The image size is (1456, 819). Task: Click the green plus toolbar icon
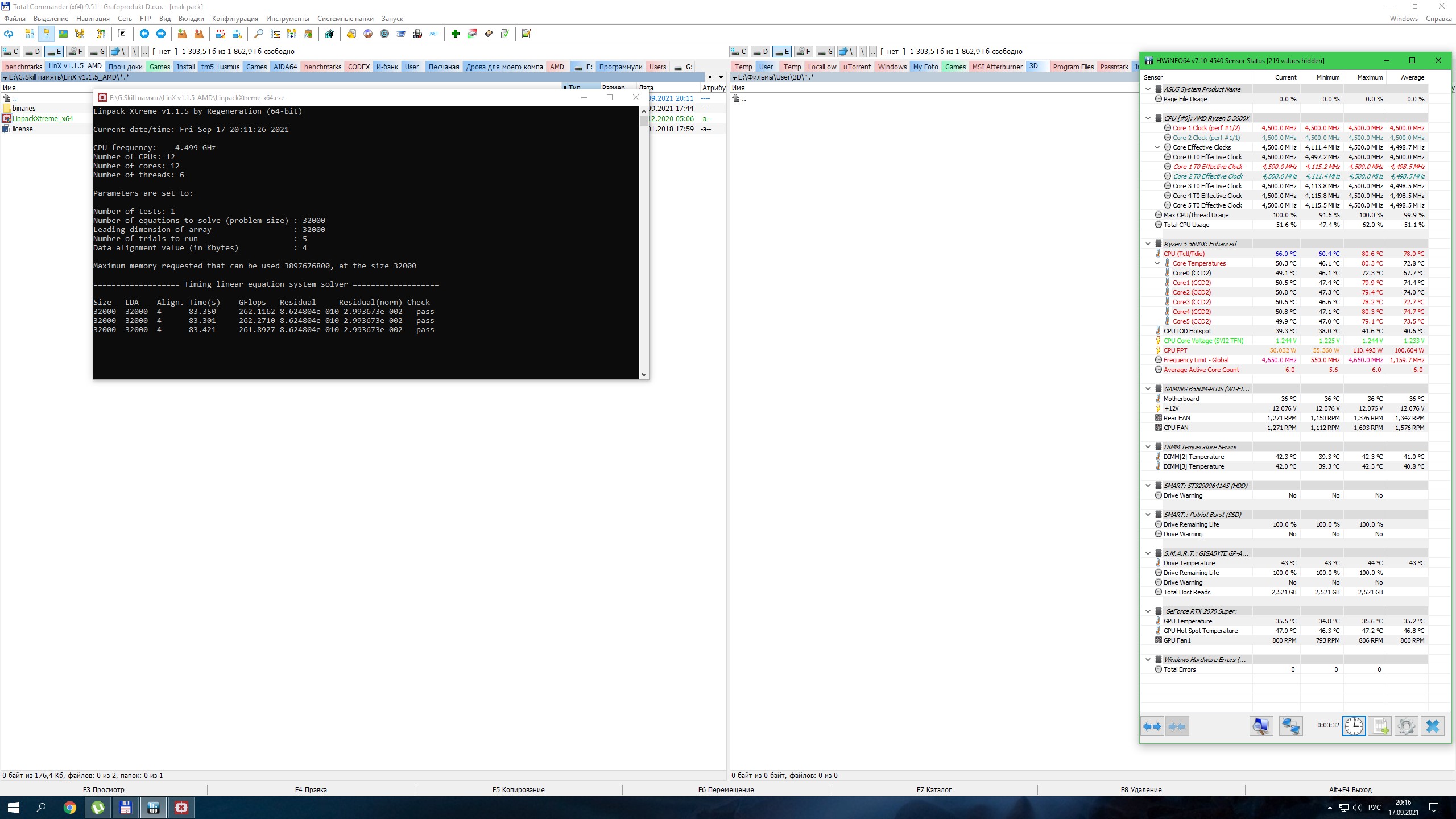coord(455,34)
